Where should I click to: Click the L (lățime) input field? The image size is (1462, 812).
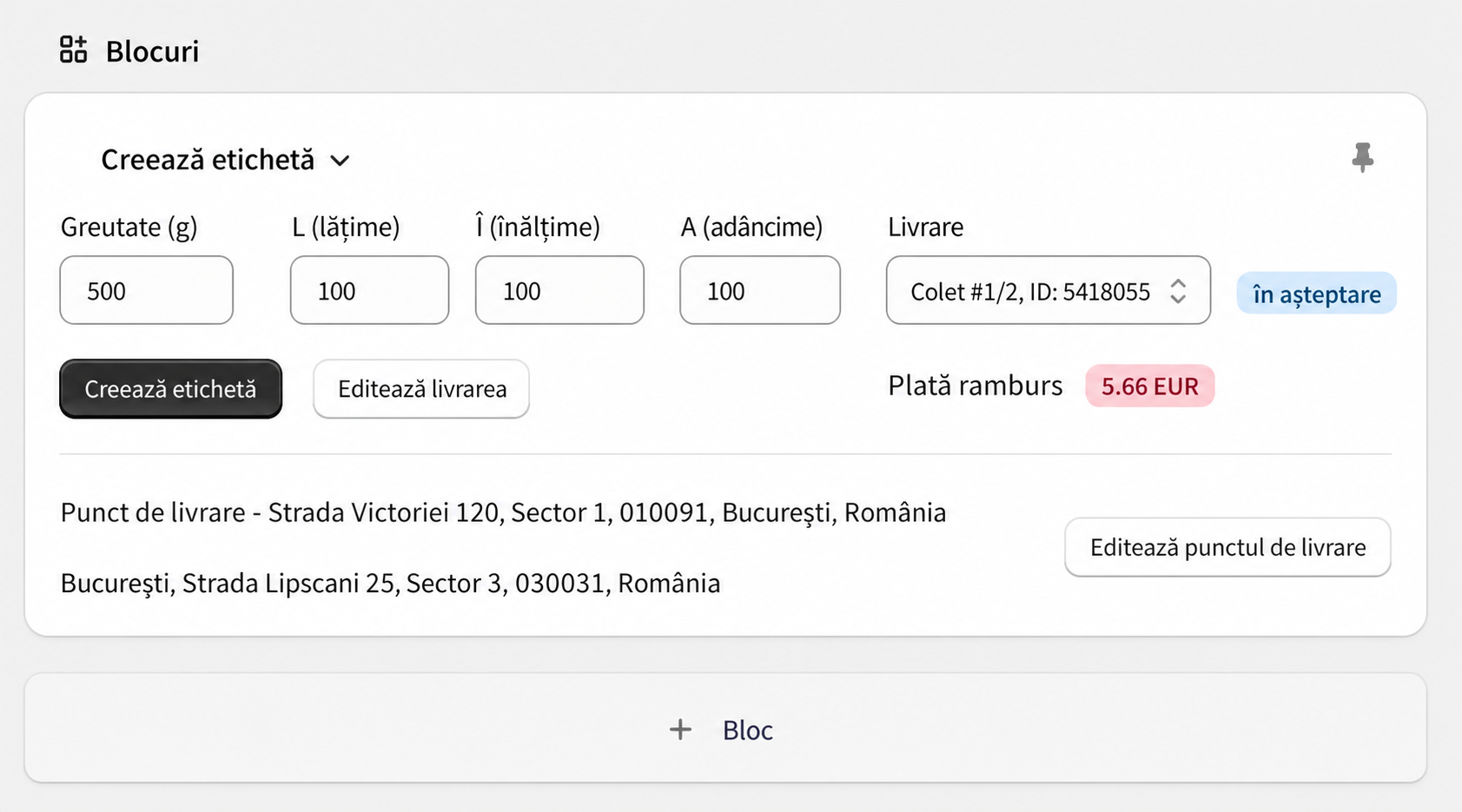(x=369, y=290)
